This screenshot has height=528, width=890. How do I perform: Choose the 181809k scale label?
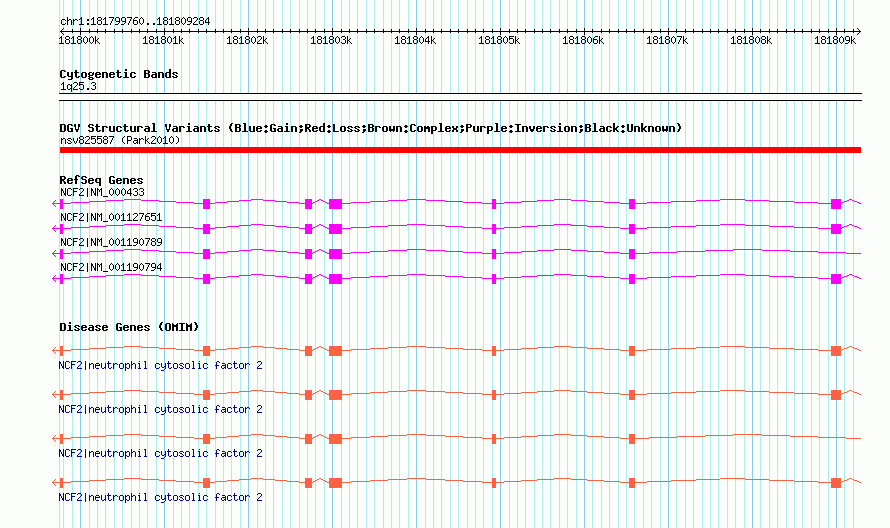pos(835,40)
